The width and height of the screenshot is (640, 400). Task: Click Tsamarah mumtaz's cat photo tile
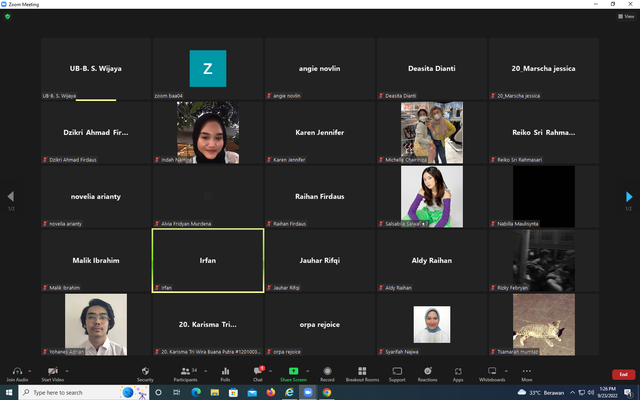coord(544,324)
